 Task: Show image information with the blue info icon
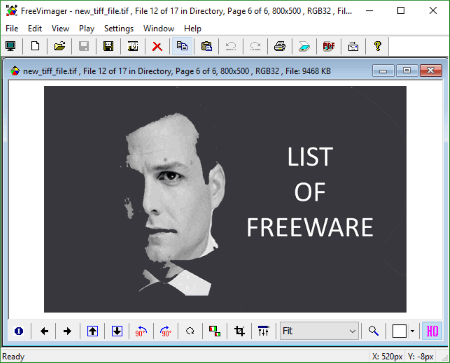(19, 331)
